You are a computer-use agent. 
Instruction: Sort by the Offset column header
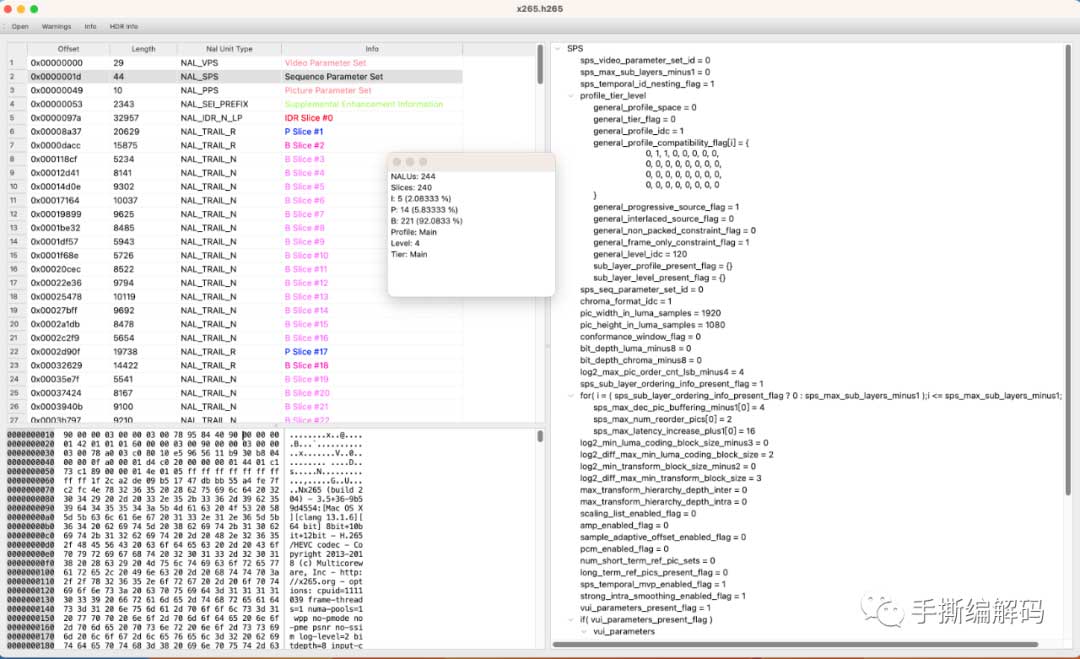point(68,49)
